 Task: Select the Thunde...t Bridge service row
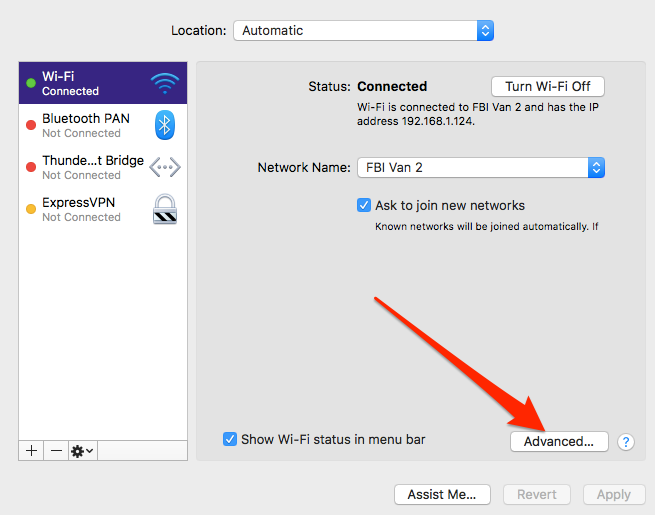tap(103, 167)
